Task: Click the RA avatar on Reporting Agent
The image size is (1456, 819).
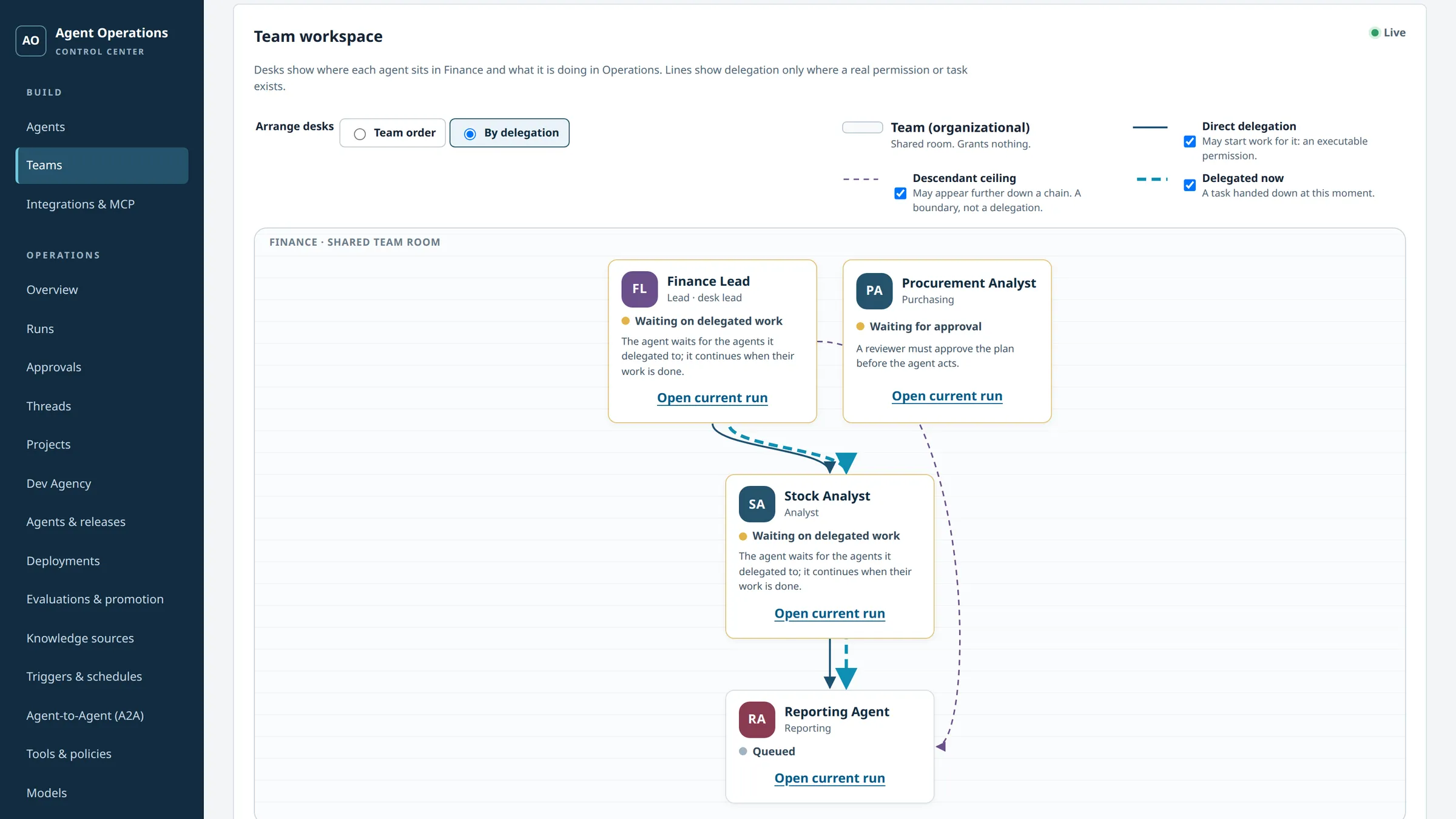Action: coord(757,720)
